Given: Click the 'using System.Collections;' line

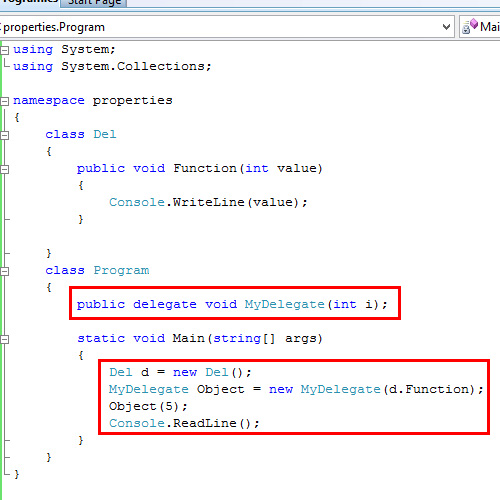Looking at the screenshot, I should pyautogui.click(x=112, y=66).
